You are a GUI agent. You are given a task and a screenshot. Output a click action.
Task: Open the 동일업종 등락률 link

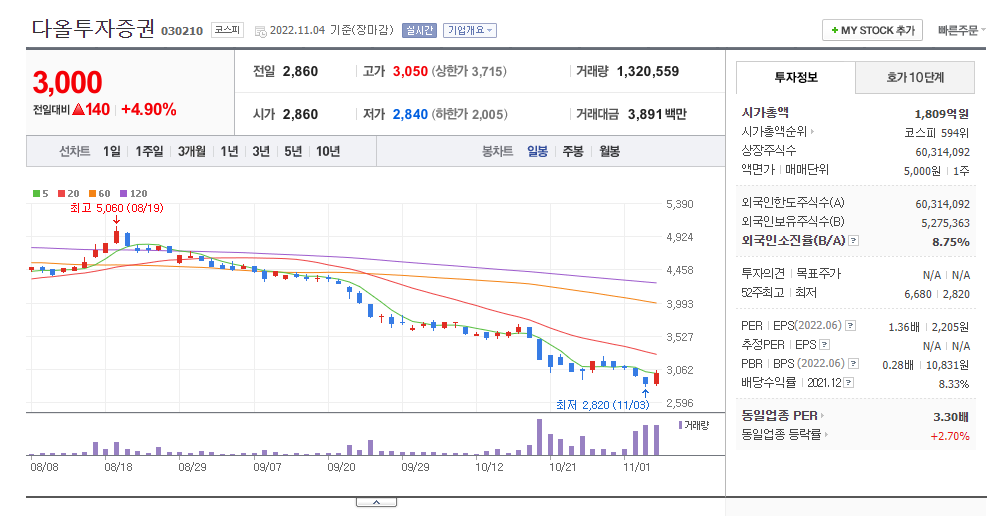[785, 435]
